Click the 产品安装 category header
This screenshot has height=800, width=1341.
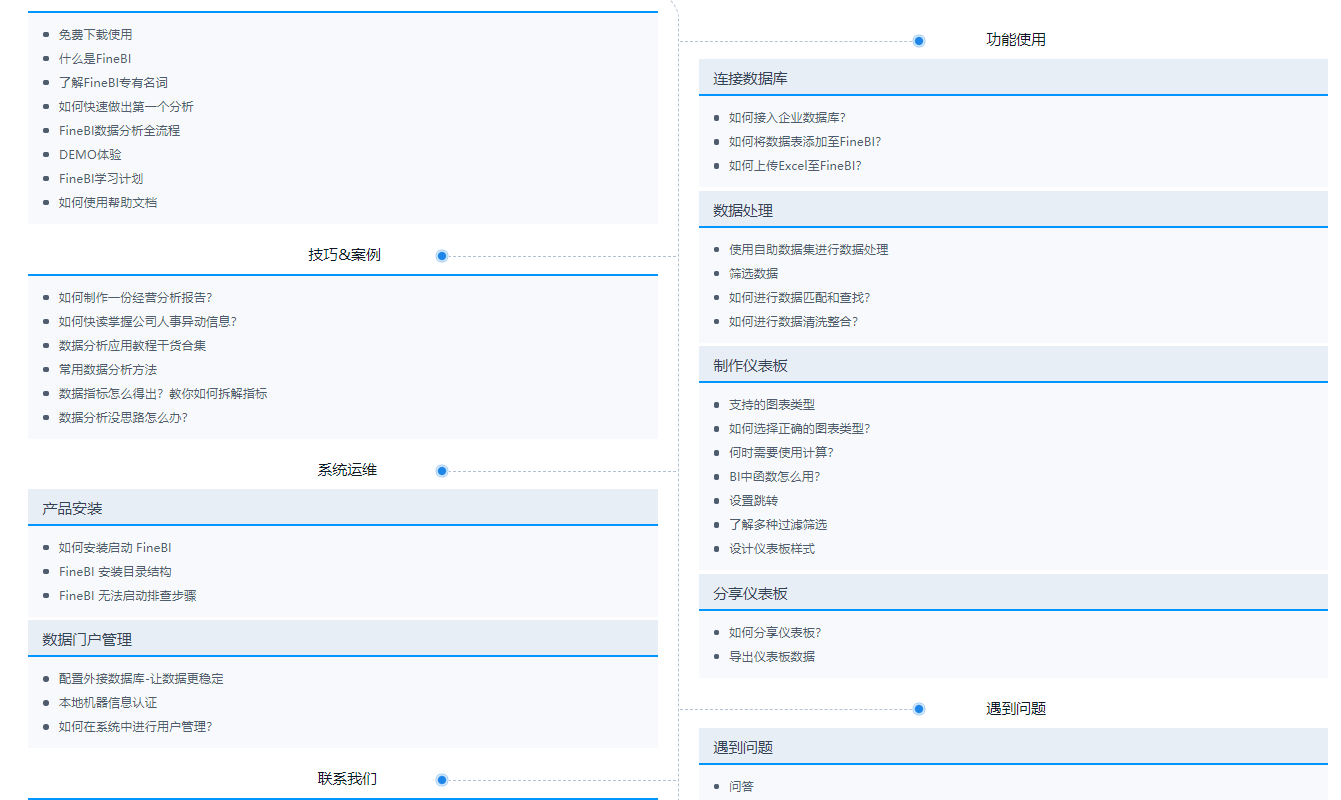(343, 508)
